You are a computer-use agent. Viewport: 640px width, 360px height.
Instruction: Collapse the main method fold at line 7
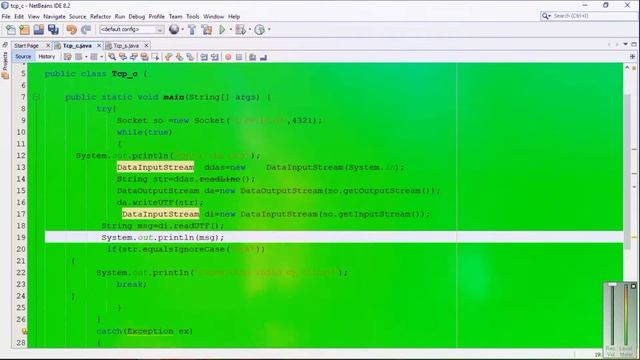coord(36,97)
